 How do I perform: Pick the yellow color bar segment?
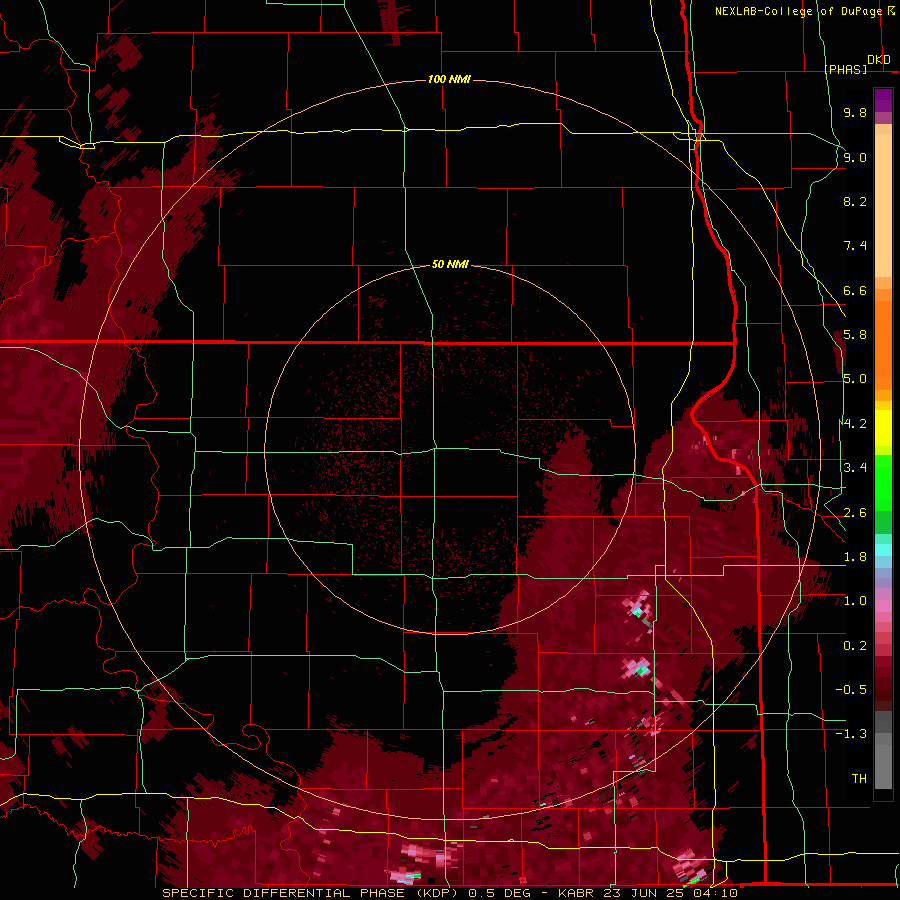tap(883, 428)
